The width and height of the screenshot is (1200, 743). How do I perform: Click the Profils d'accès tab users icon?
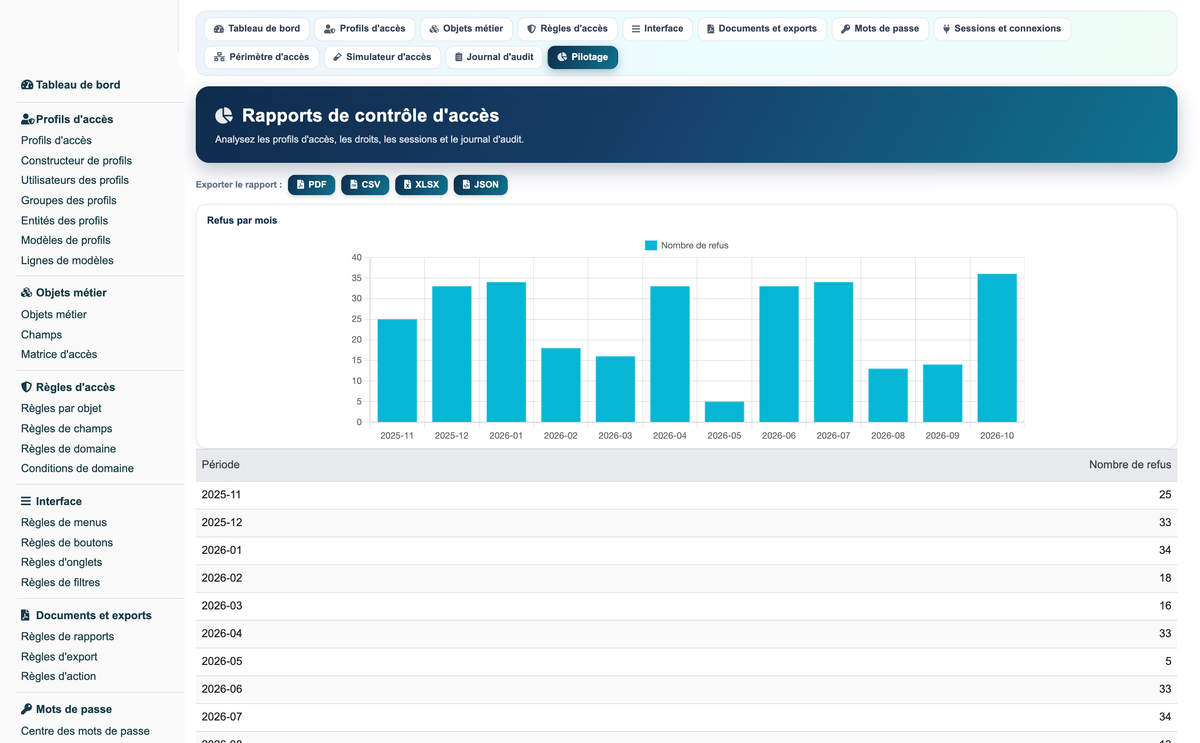pos(330,29)
